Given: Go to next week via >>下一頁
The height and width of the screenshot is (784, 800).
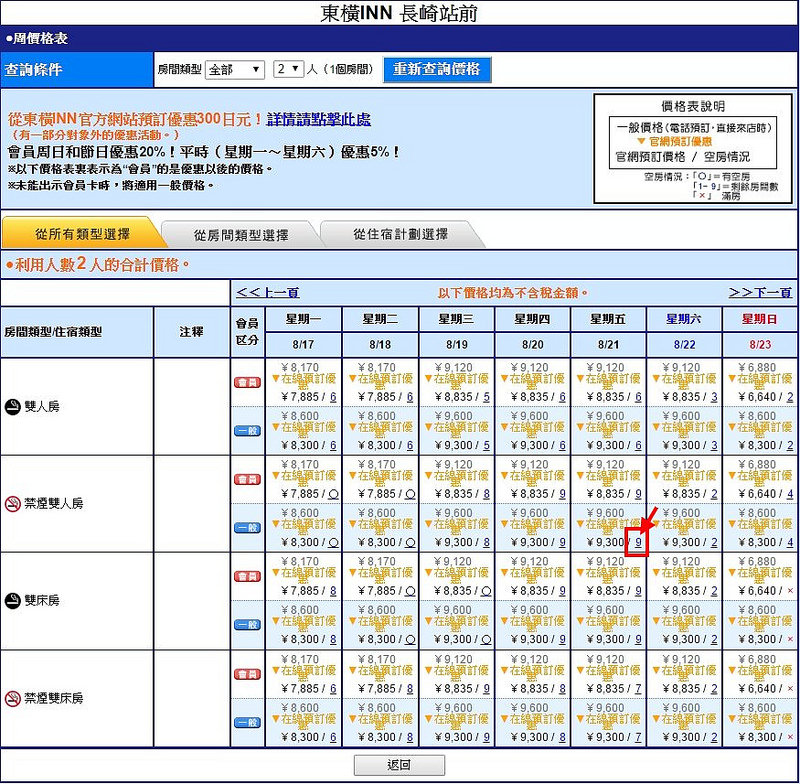Looking at the screenshot, I should click(760, 292).
